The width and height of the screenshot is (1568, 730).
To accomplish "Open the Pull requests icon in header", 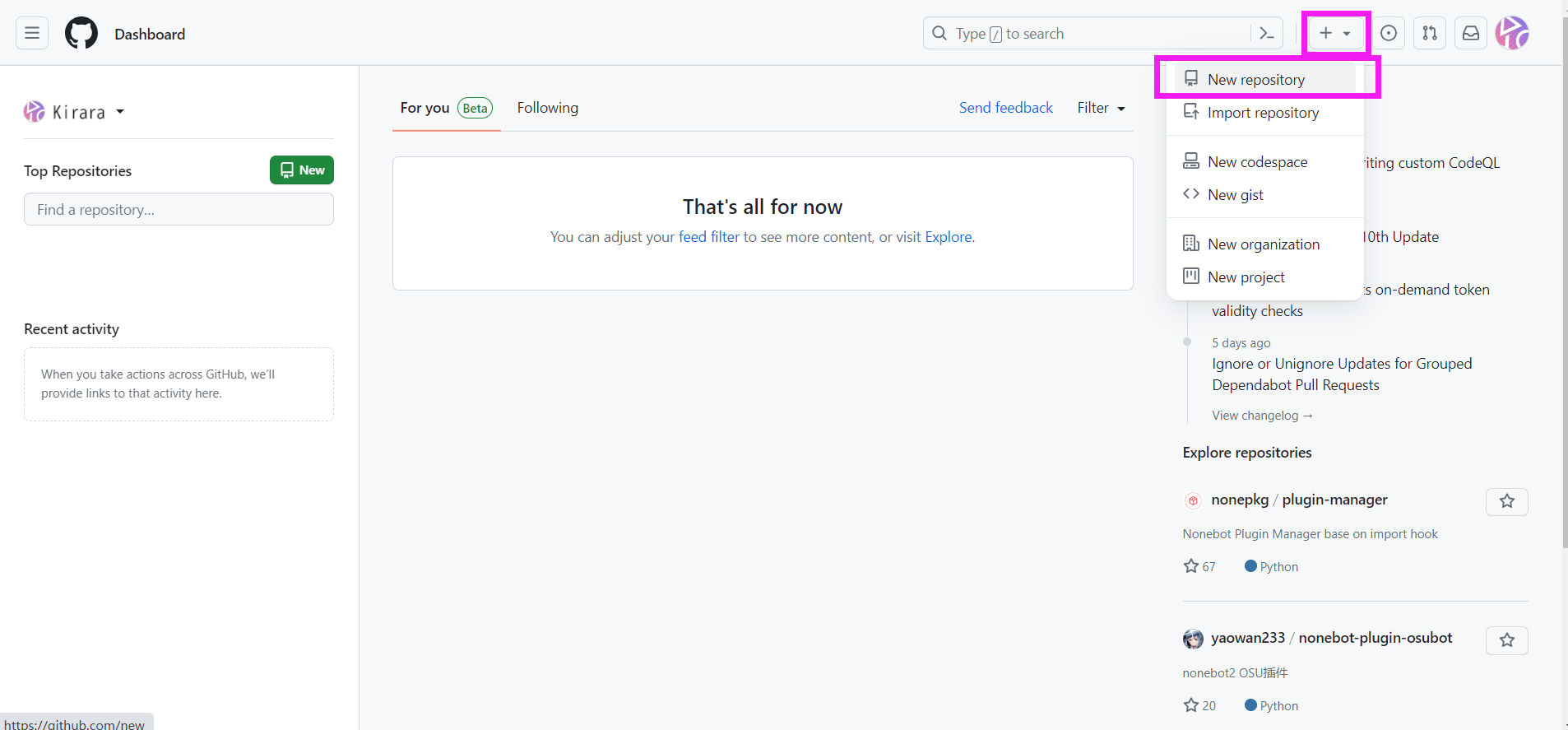I will (x=1430, y=33).
